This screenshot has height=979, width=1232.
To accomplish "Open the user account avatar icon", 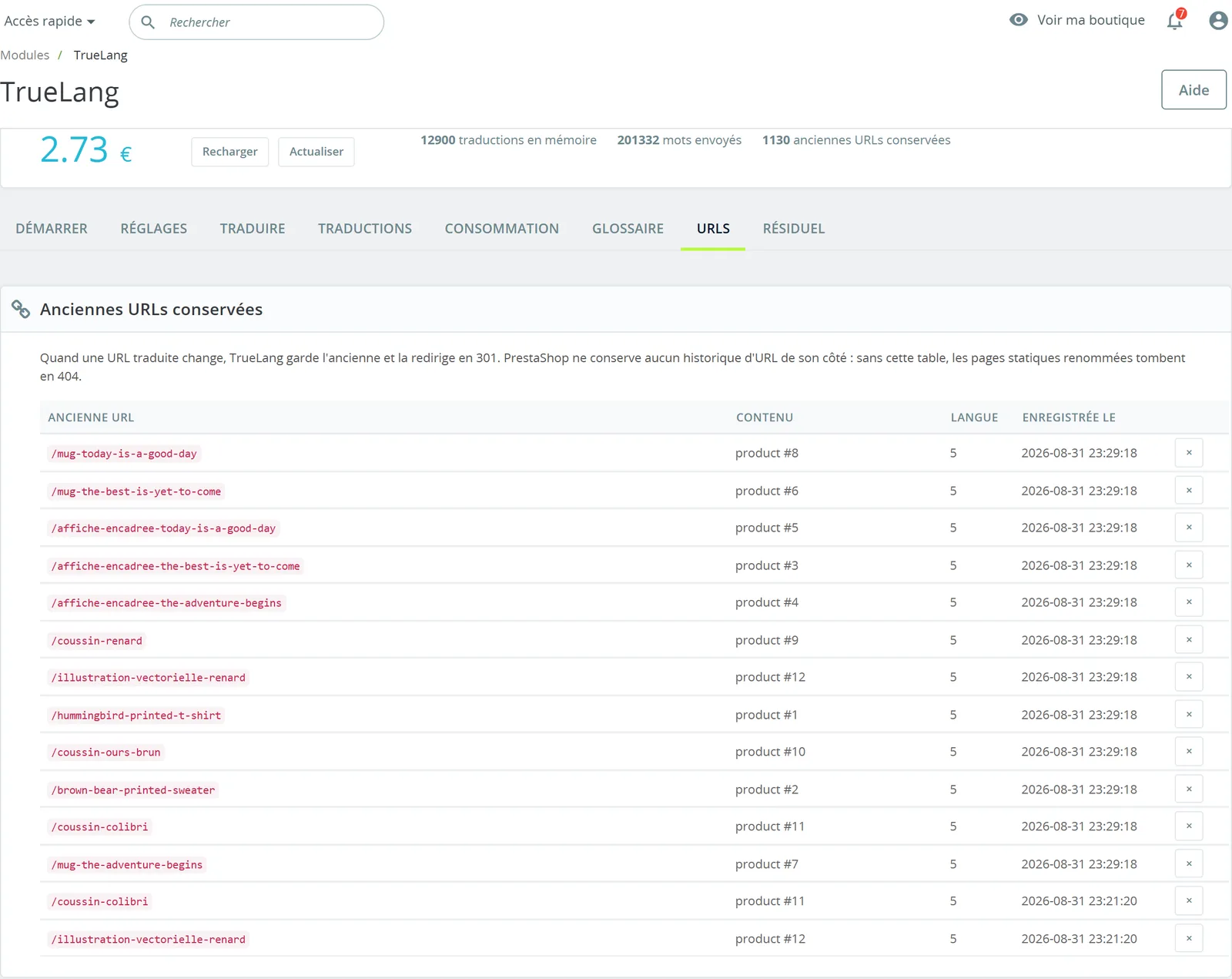I will 1218,20.
